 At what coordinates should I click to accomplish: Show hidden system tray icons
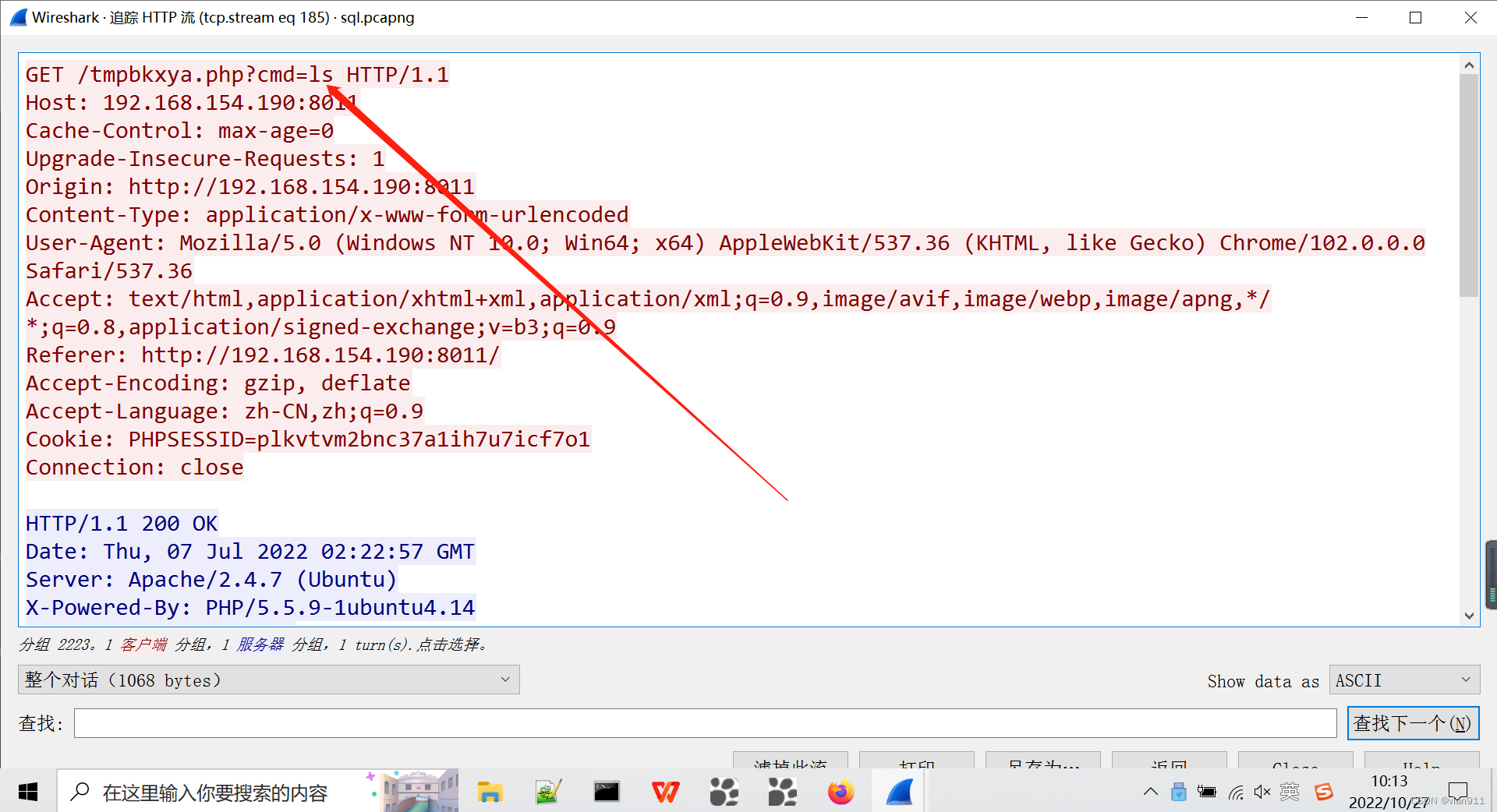coord(1151,793)
